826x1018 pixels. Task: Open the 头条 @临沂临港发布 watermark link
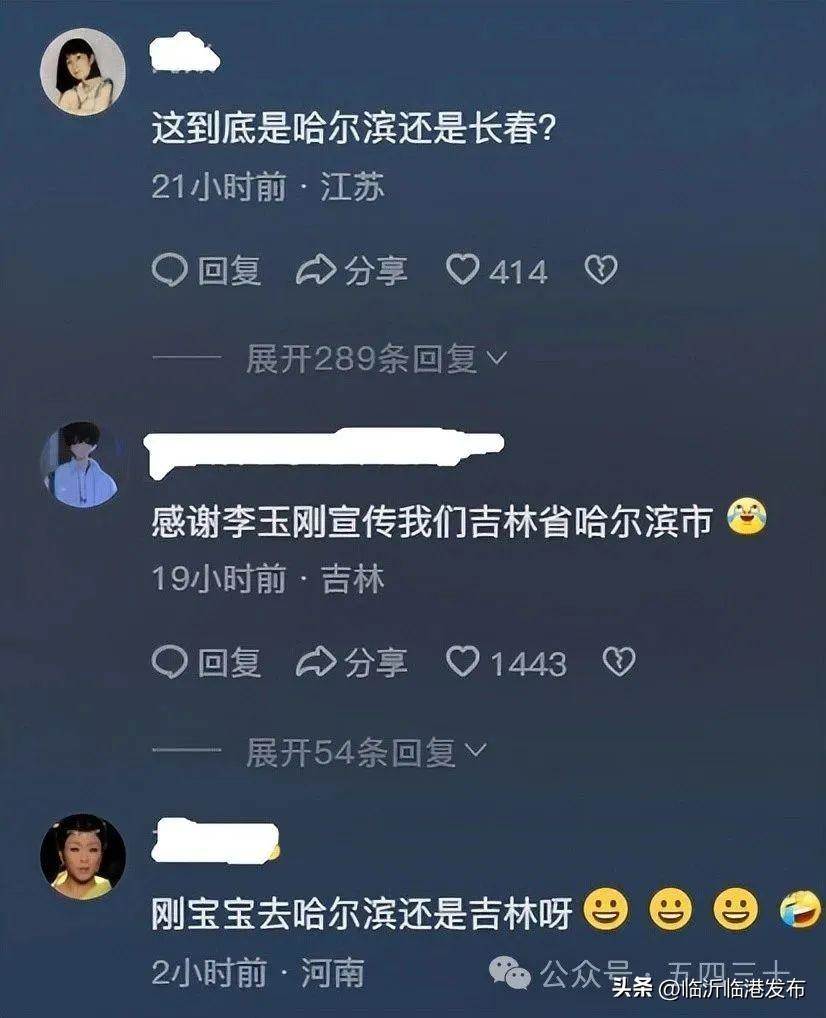(x=709, y=989)
